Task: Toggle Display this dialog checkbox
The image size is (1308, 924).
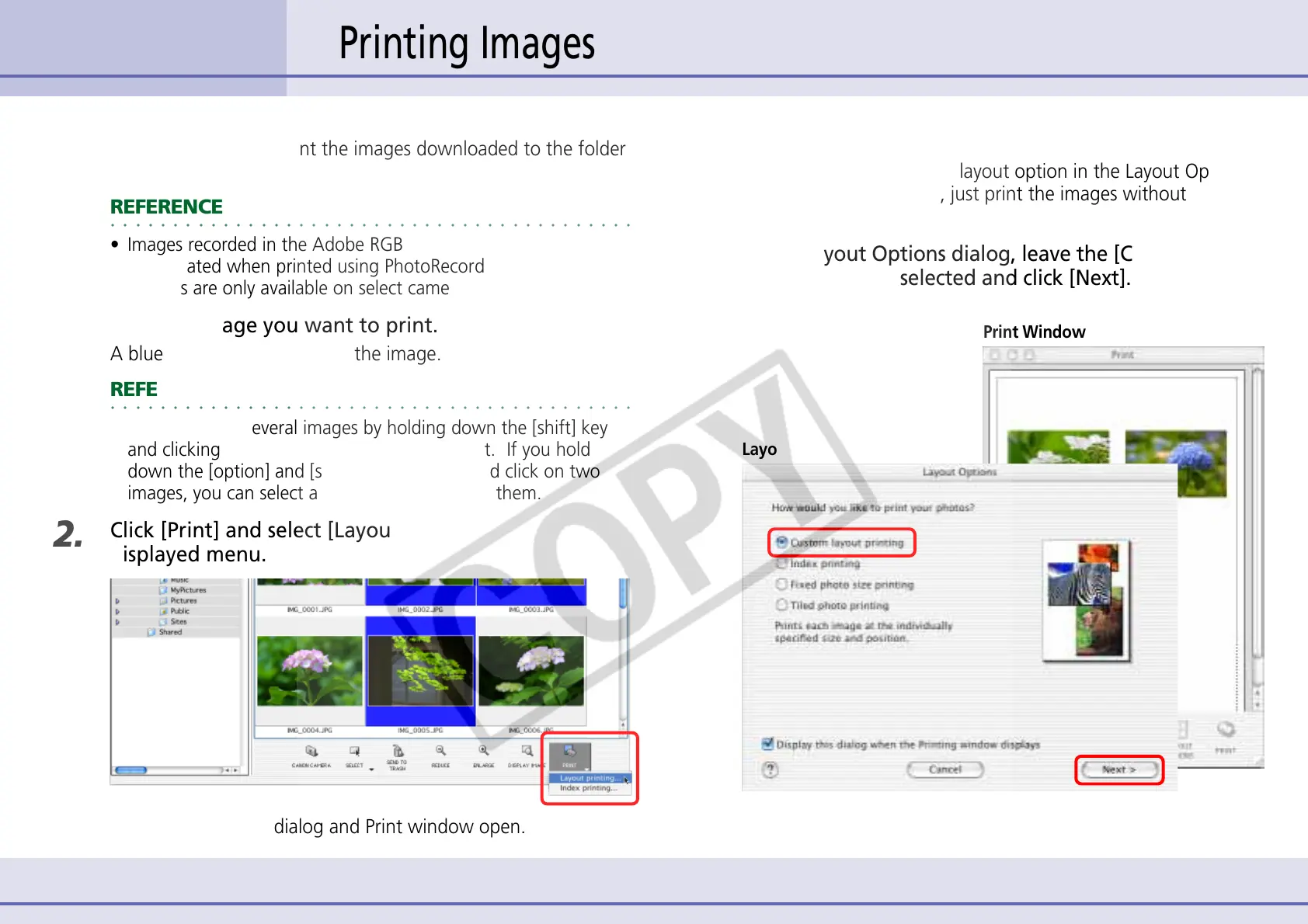Action: (x=767, y=744)
